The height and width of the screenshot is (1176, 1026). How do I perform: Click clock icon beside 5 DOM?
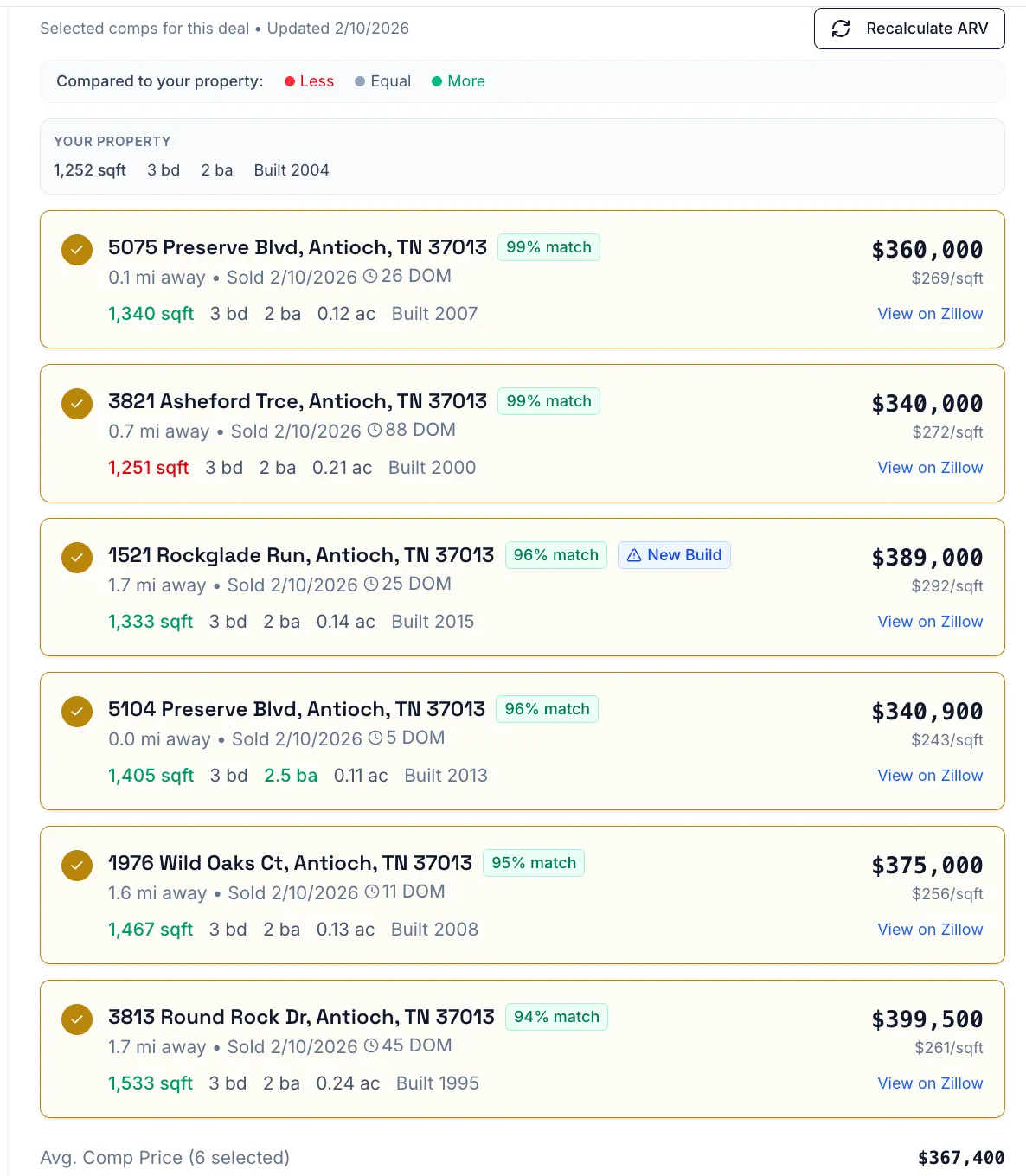pos(375,738)
